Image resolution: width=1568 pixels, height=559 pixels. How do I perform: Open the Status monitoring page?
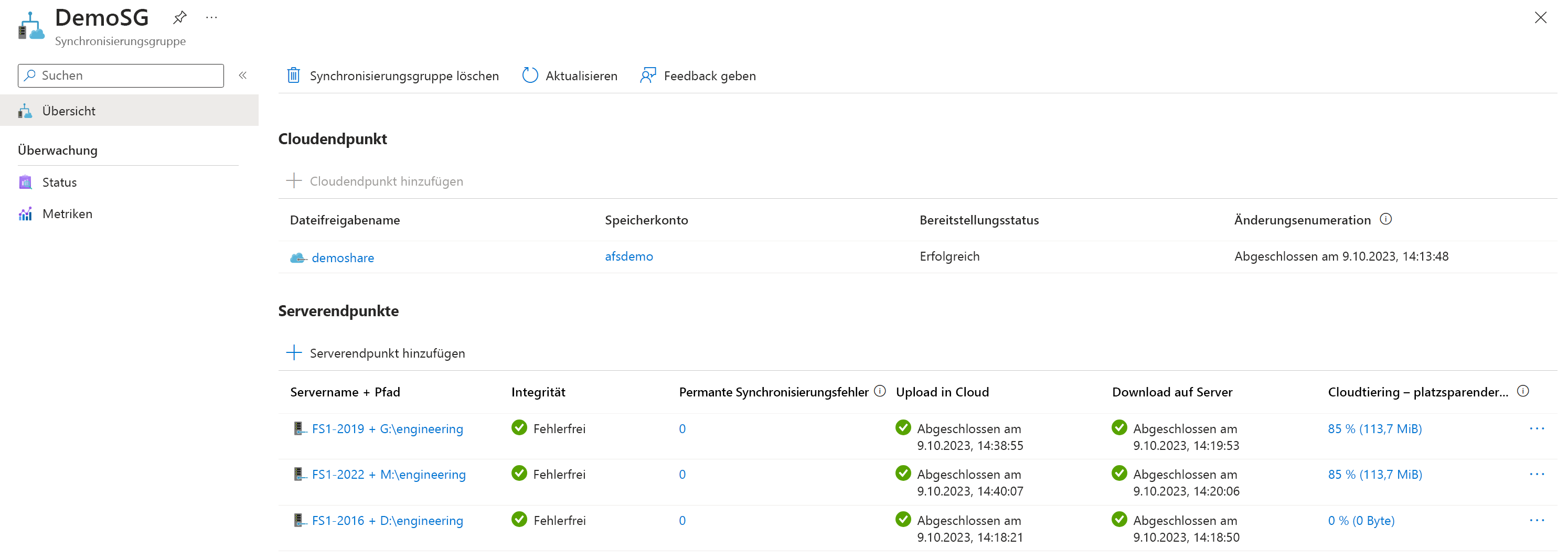pyautogui.click(x=59, y=182)
